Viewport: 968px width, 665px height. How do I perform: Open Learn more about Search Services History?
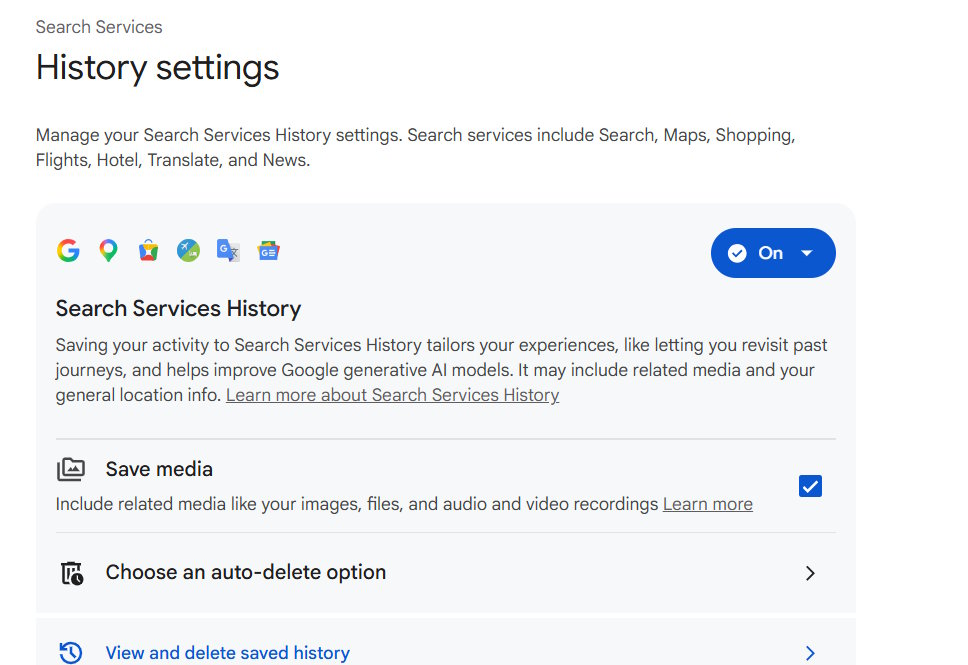[x=393, y=395]
